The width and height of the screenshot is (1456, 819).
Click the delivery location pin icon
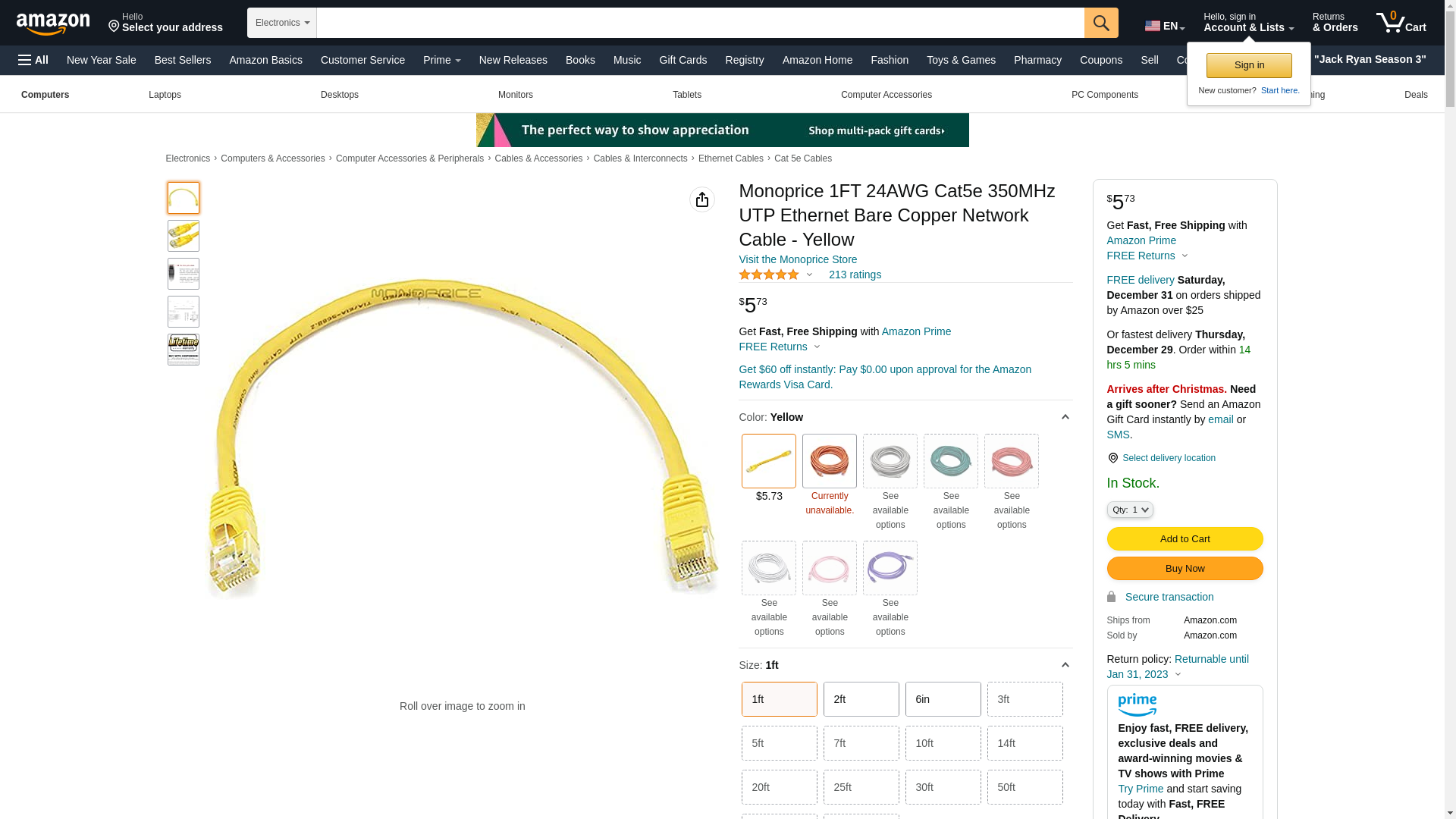tap(1112, 458)
